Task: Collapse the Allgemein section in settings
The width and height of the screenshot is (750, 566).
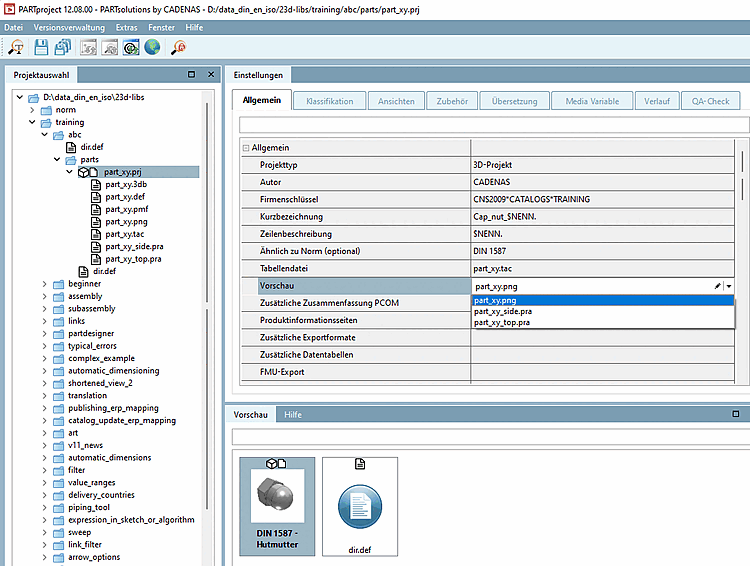Action: coord(245,147)
